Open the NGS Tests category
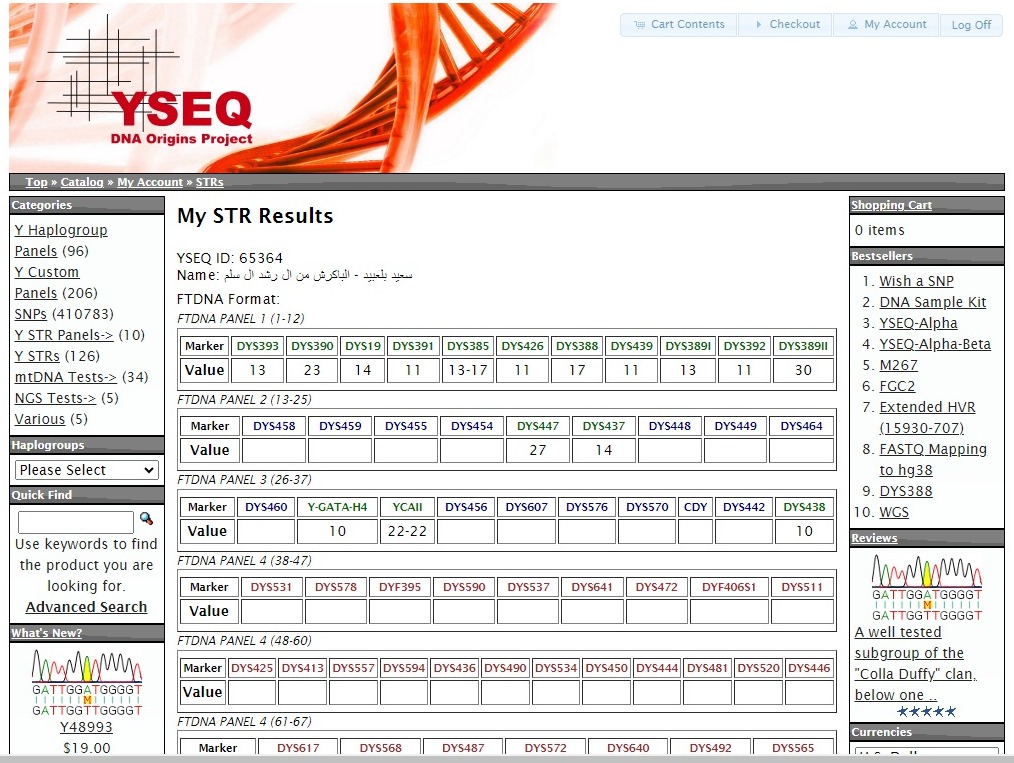The width and height of the screenshot is (1014, 763). (55, 398)
